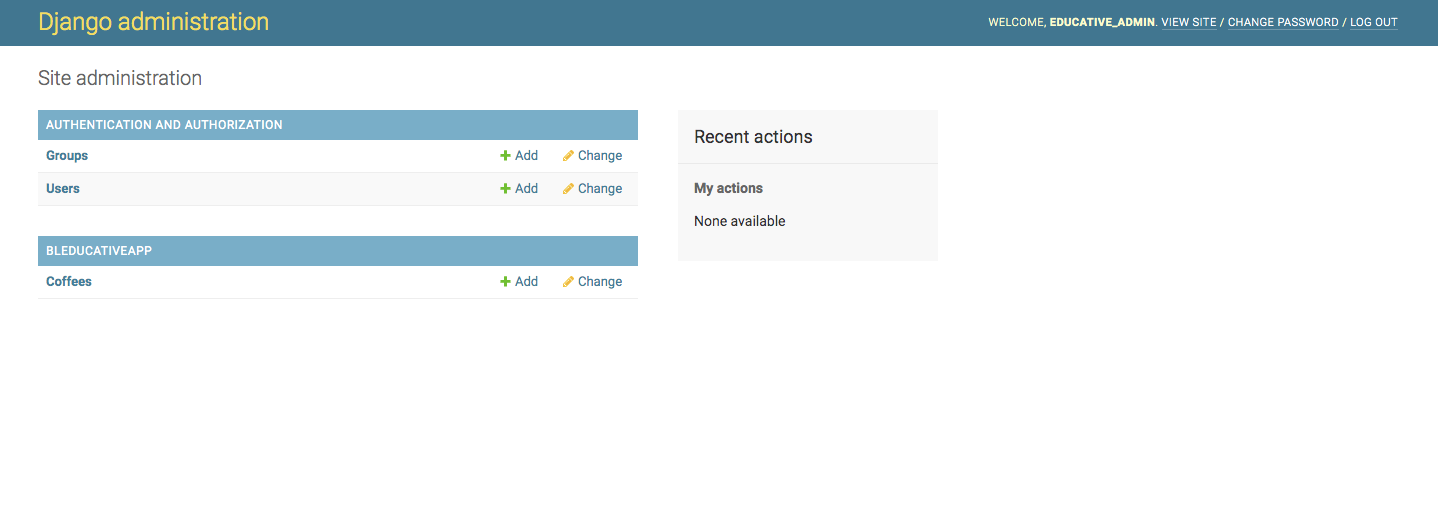1438x510 pixels.
Task: Click the pencil icon in Groups row
Action: click(568, 156)
